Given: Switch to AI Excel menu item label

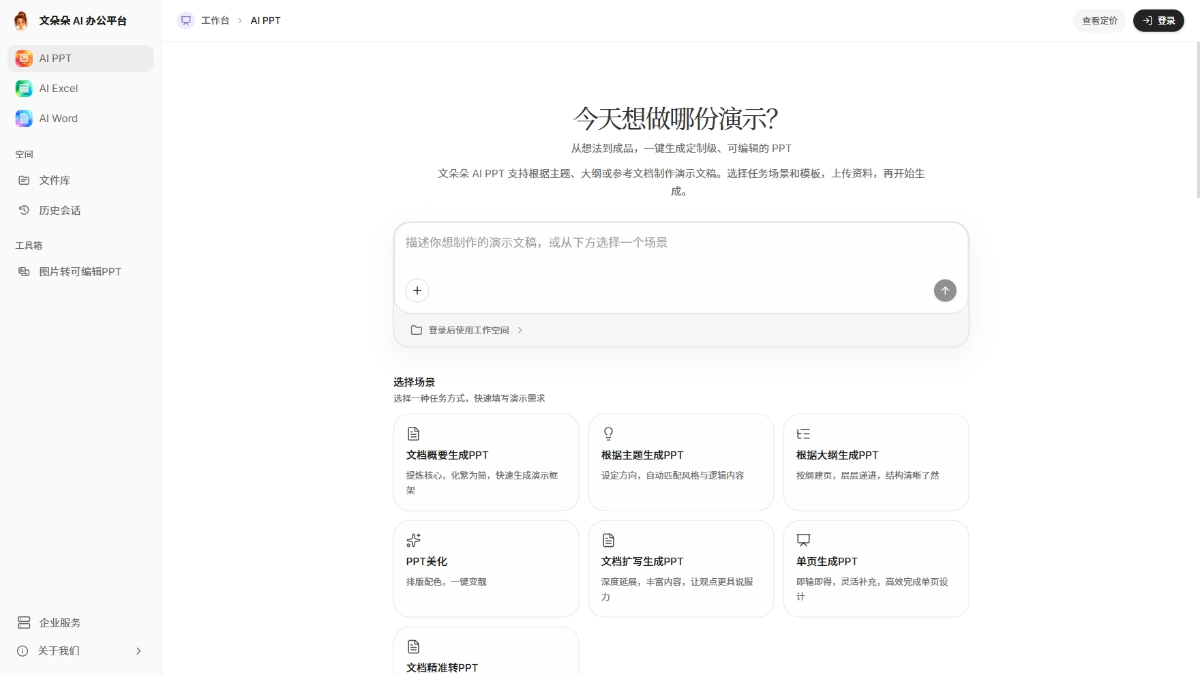Looking at the screenshot, I should (58, 88).
